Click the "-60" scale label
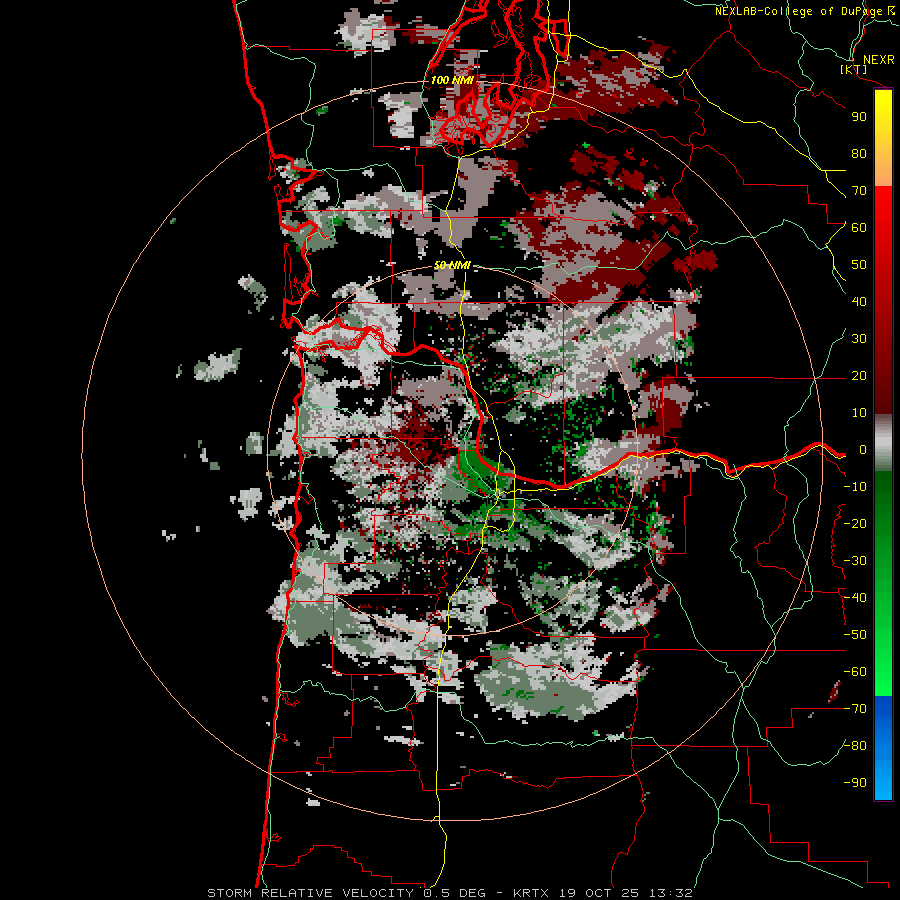 [x=855, y=672]
